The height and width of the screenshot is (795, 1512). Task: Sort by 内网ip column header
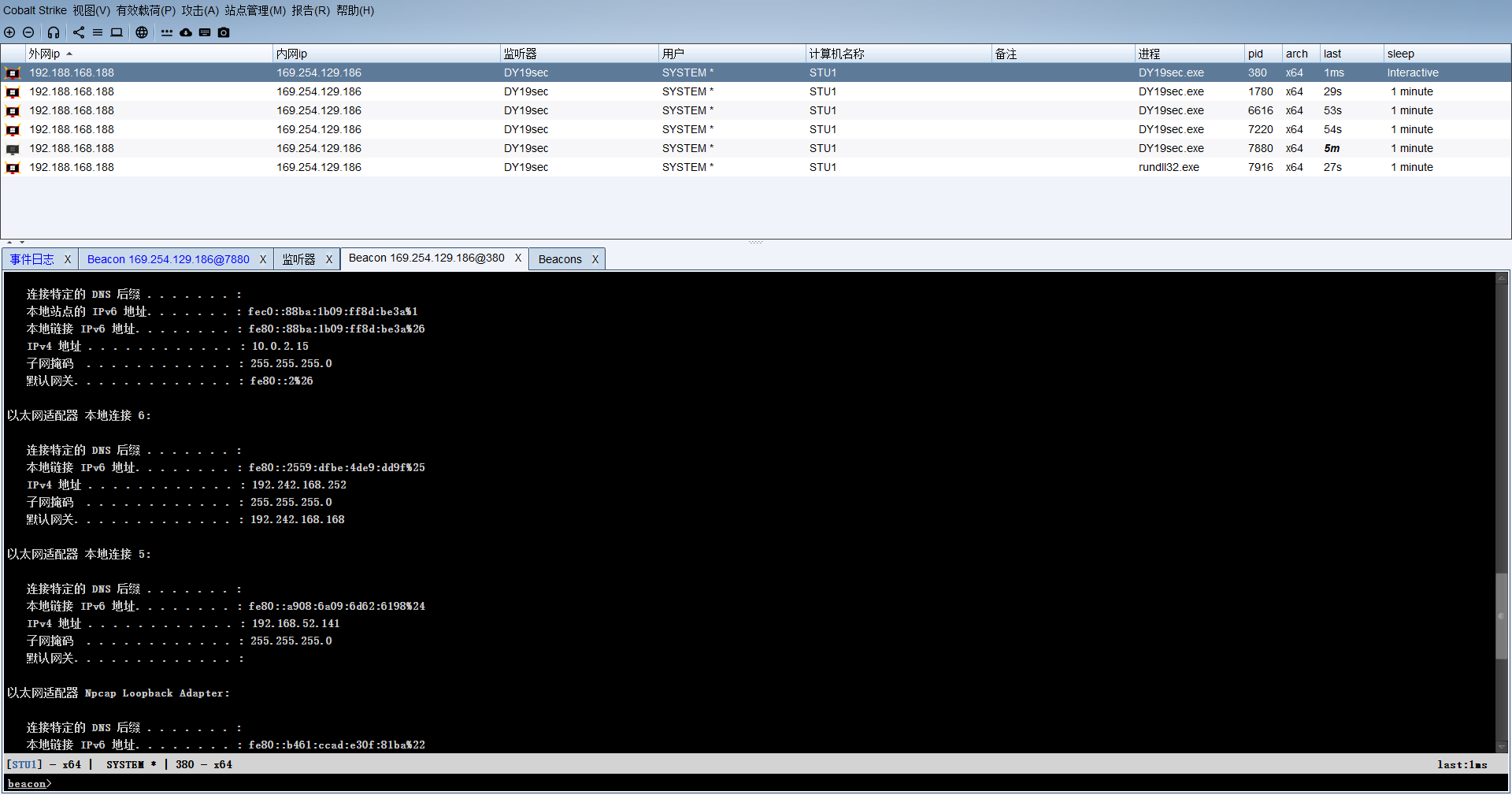point(387,54)
